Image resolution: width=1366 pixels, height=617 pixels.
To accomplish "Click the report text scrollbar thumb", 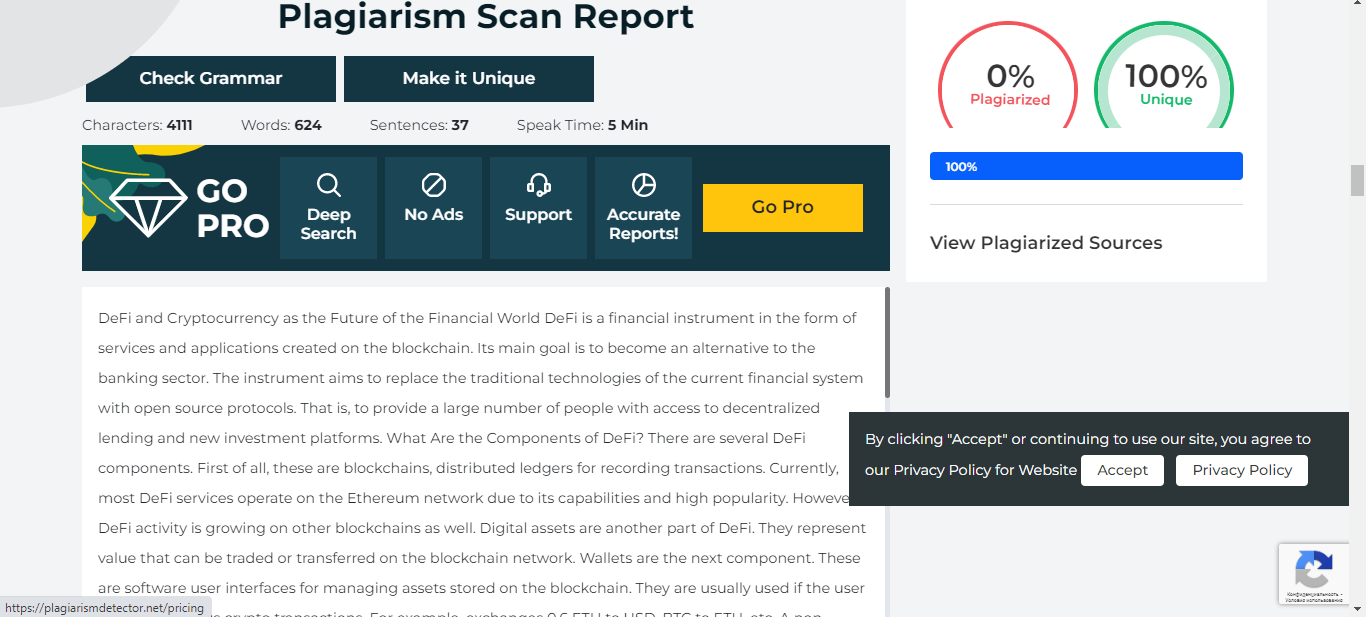I will pyautogui.click(x=887, y=343).
